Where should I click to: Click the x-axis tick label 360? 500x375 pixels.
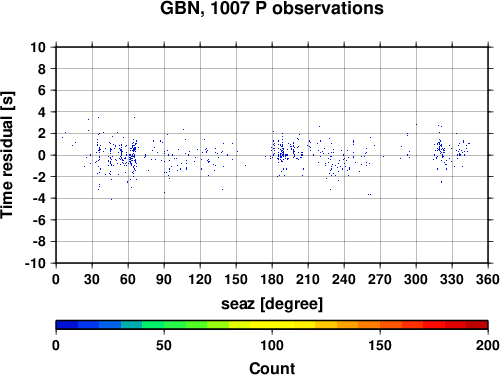click(x=488, y=279)
